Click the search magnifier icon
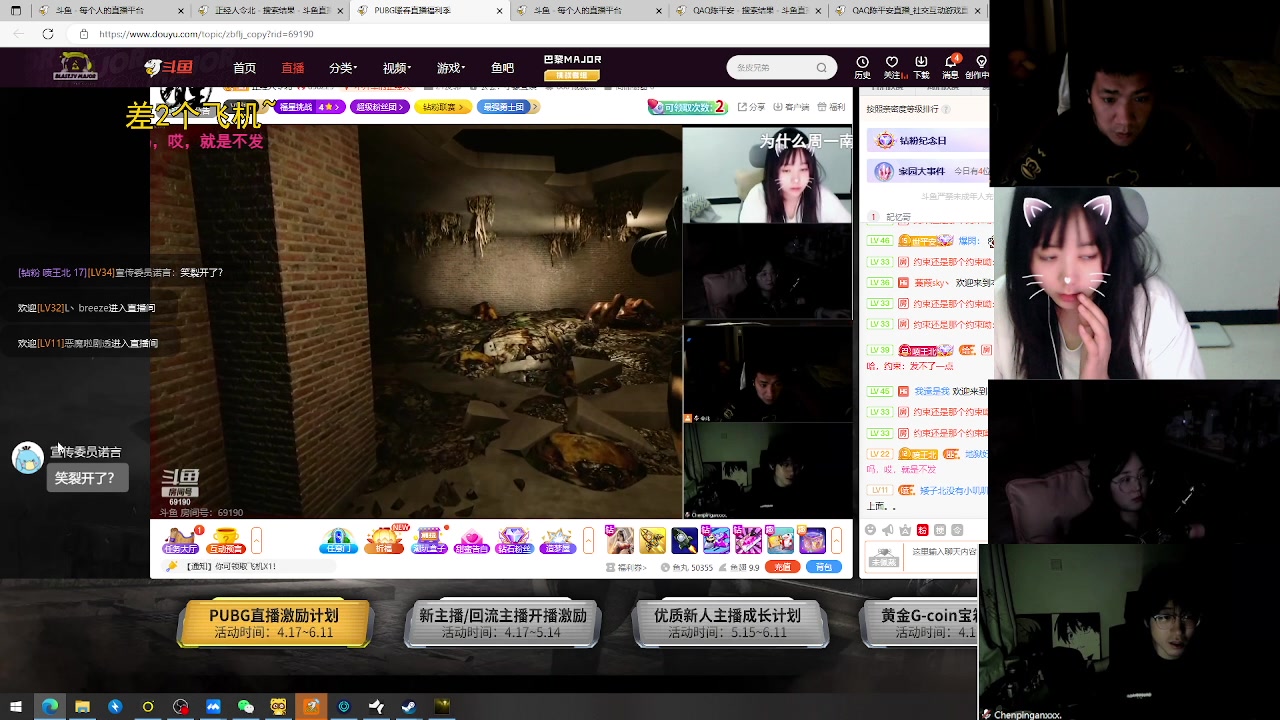Viewport: 1280px width, 720px height. click(821, 68)
